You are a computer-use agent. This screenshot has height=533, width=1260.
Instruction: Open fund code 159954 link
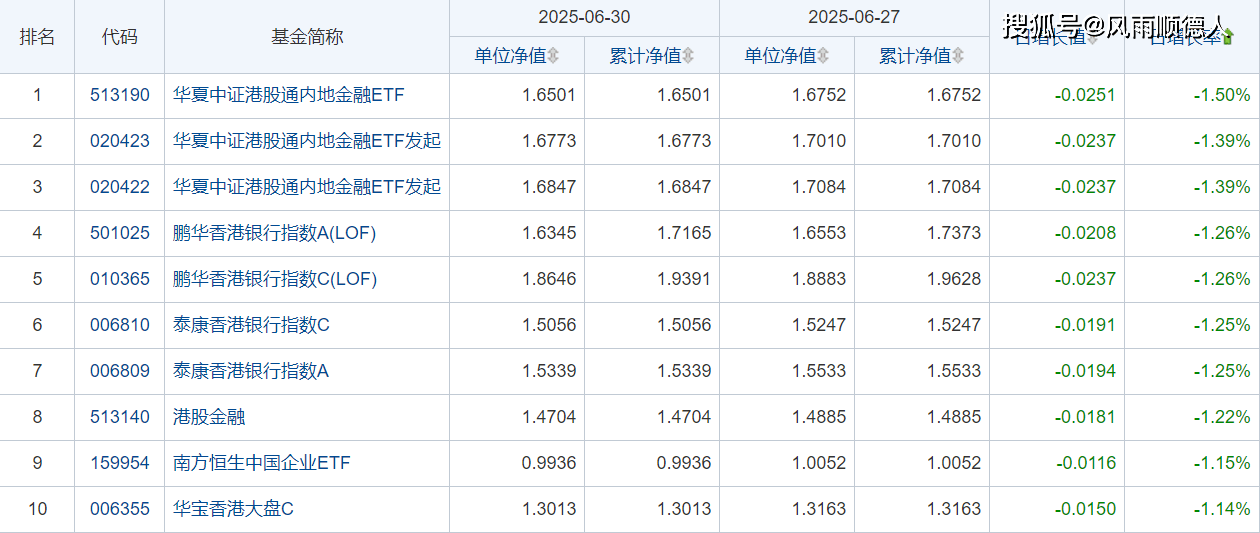[x=120, y=464]
